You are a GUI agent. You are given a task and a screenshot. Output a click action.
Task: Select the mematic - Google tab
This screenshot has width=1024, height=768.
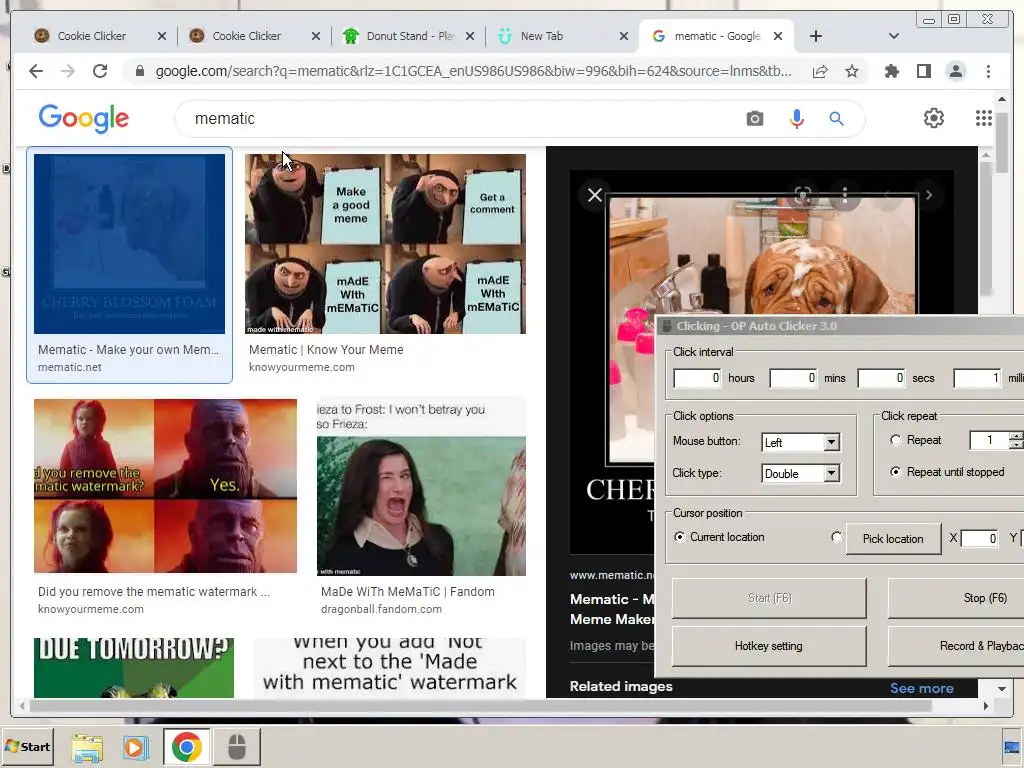717,37
